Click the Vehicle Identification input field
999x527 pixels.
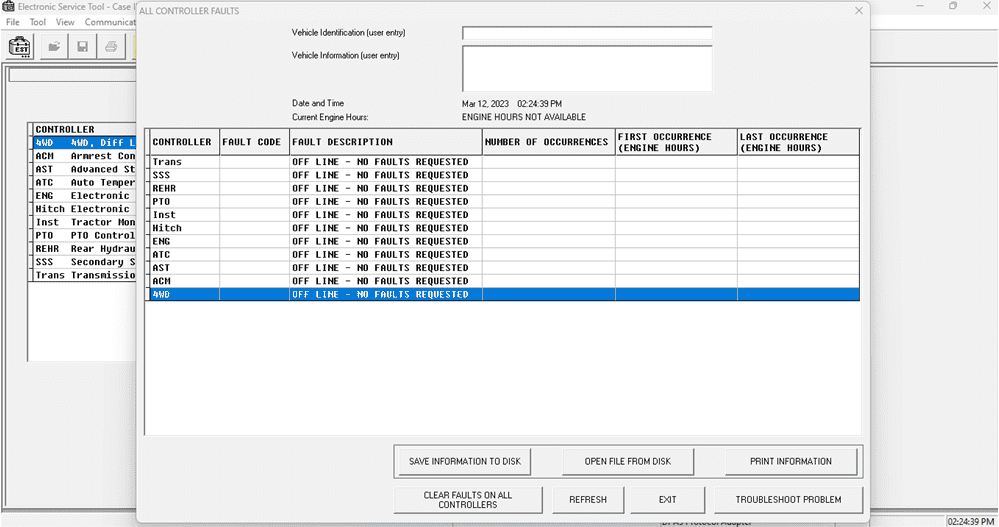click(587, 33)
